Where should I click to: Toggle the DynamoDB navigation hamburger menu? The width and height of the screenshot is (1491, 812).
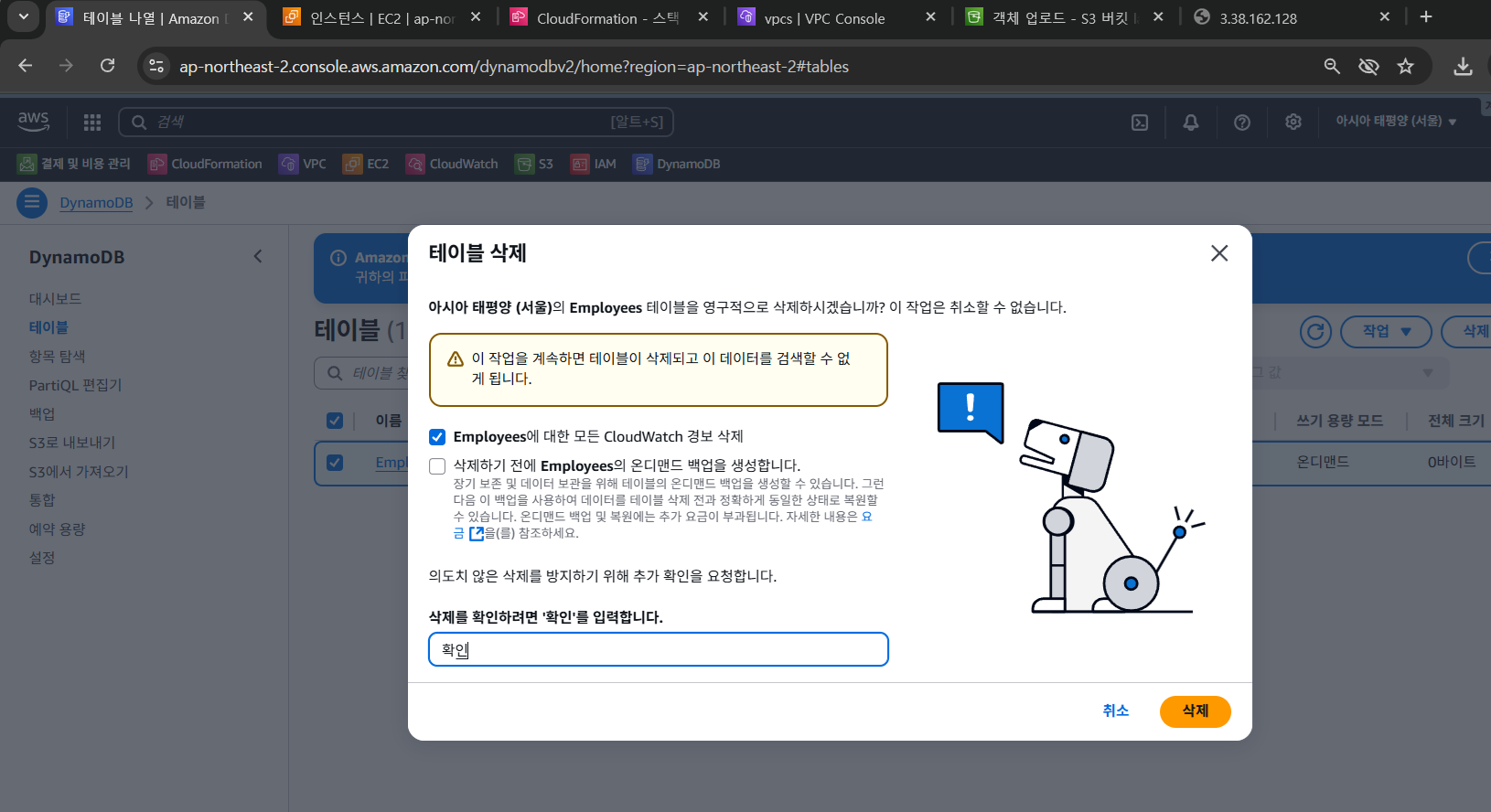tap(32, 202)
